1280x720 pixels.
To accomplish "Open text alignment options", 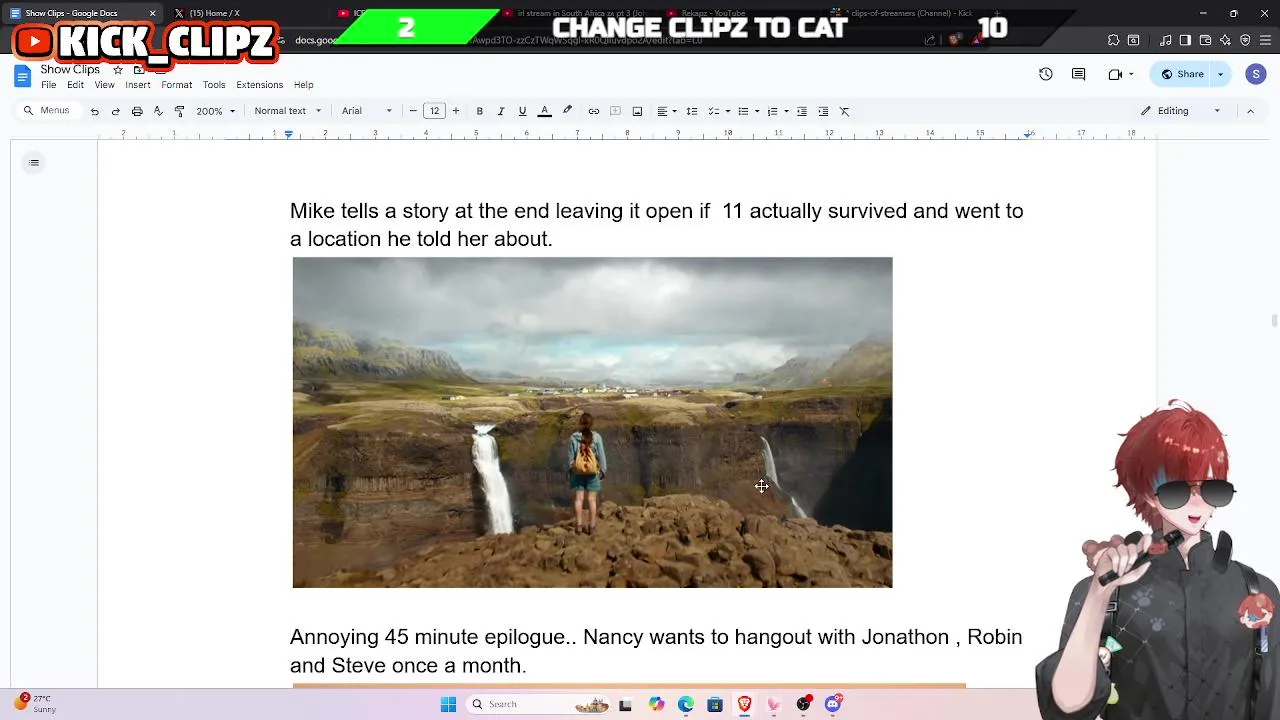I will coord(666,111).
